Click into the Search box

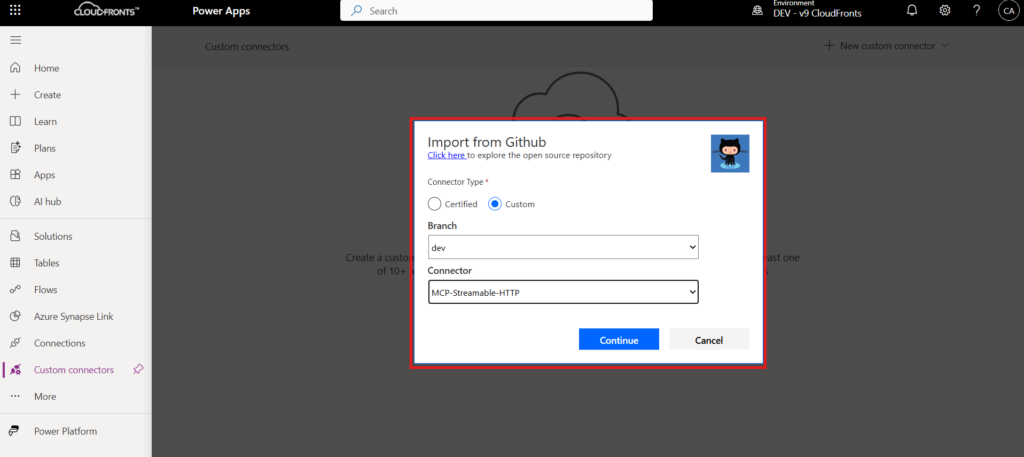pos(496,10)
